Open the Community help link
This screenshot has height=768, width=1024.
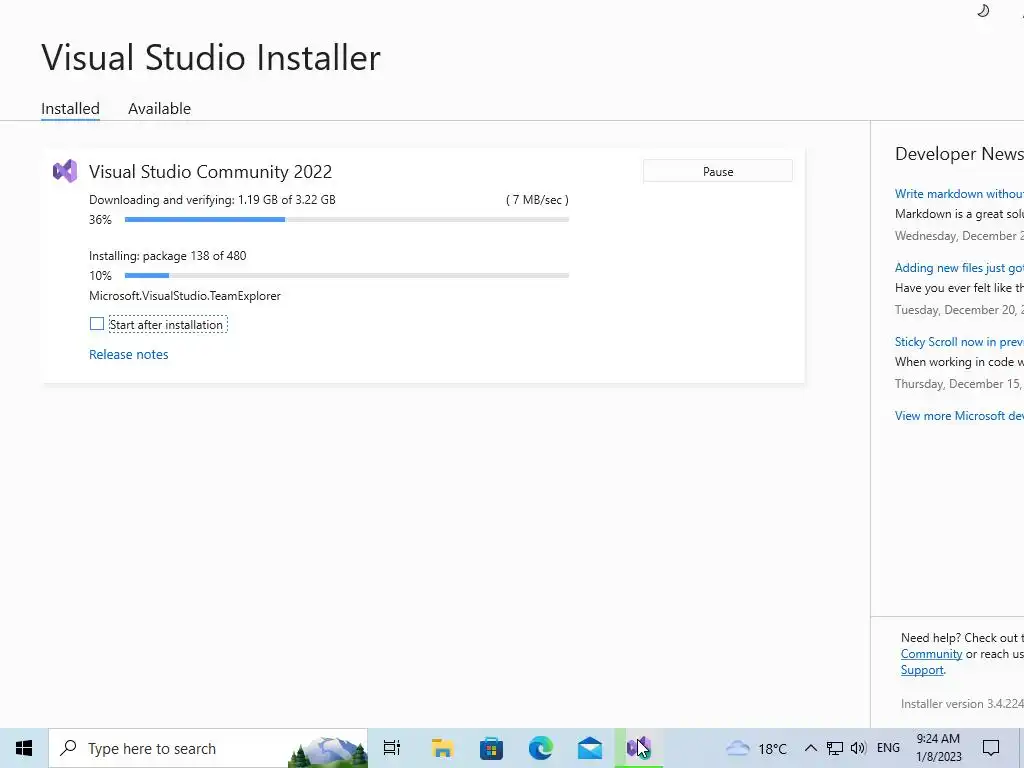(931, 654)
